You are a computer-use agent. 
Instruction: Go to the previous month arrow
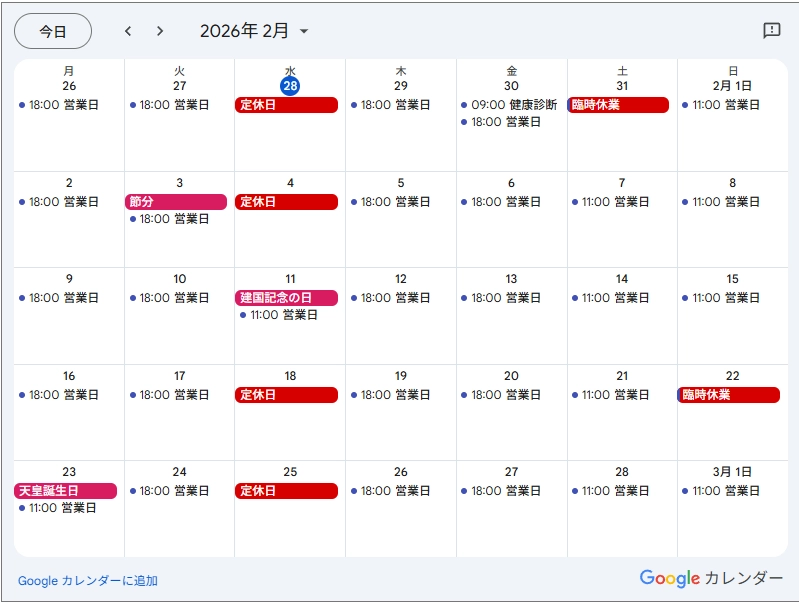(x=128, y=31)
